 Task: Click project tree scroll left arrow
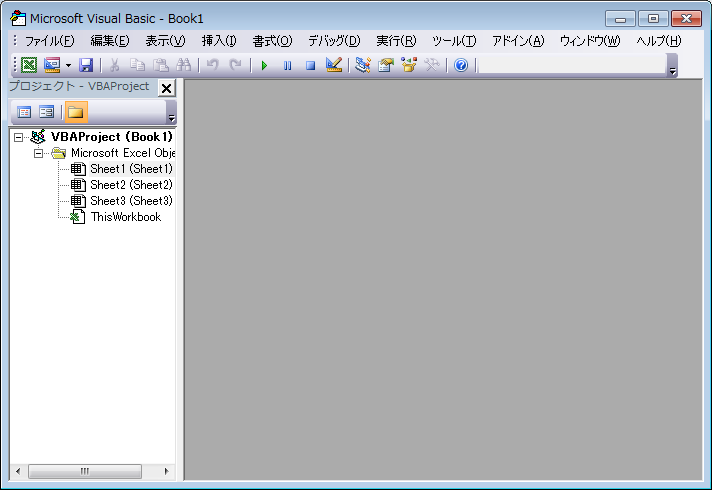point(18,471)
